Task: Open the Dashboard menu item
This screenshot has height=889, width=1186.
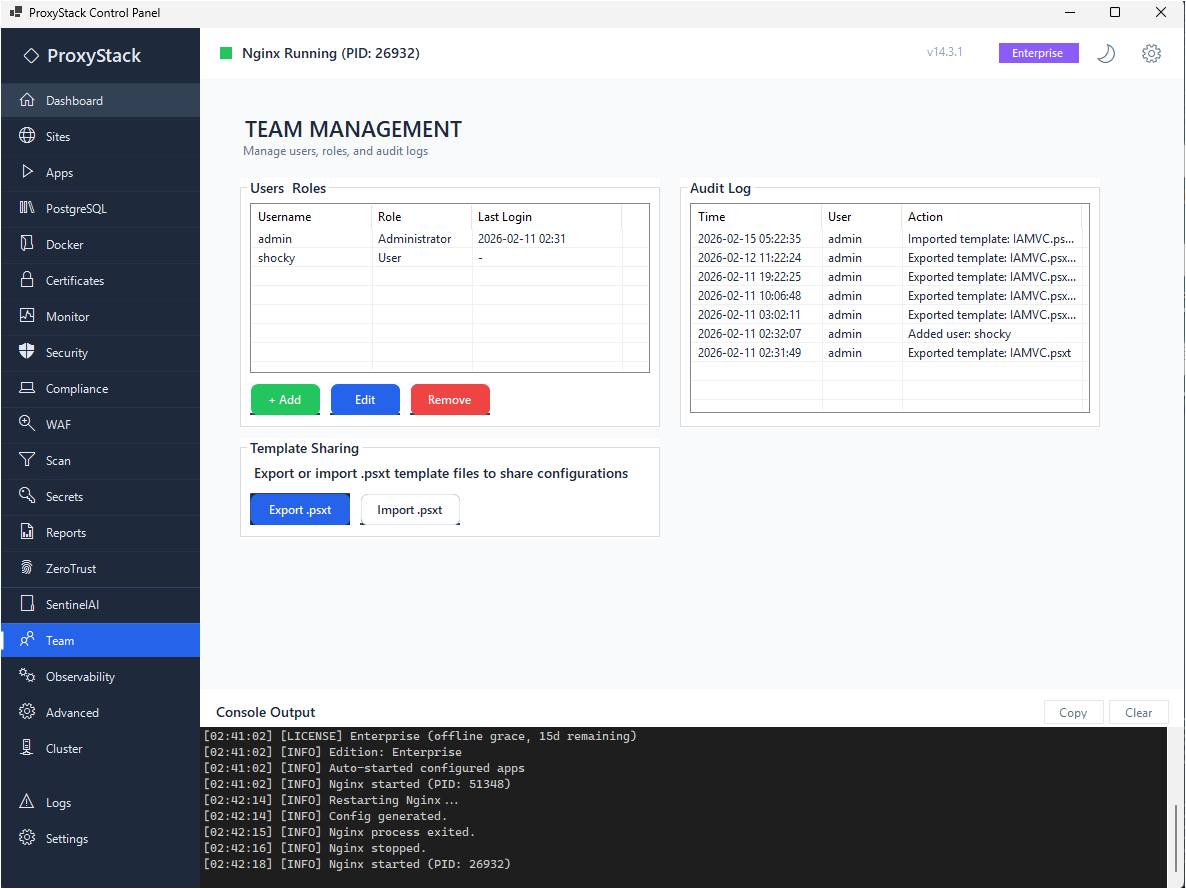Action: [101, 101]
